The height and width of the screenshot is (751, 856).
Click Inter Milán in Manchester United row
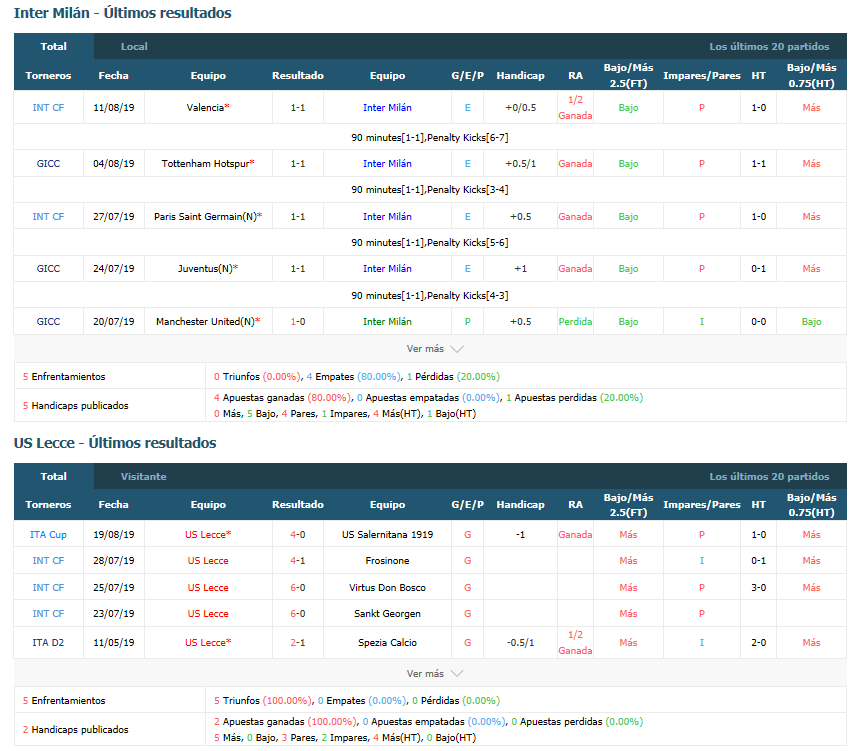[x=387, y=321]
